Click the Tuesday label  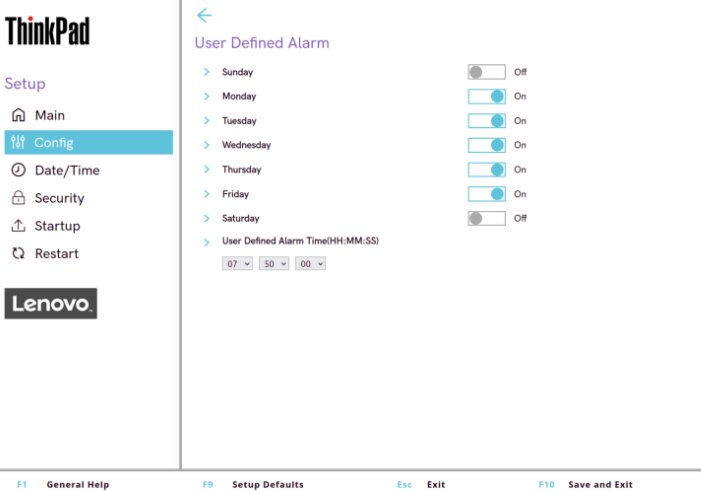[239, 121]
